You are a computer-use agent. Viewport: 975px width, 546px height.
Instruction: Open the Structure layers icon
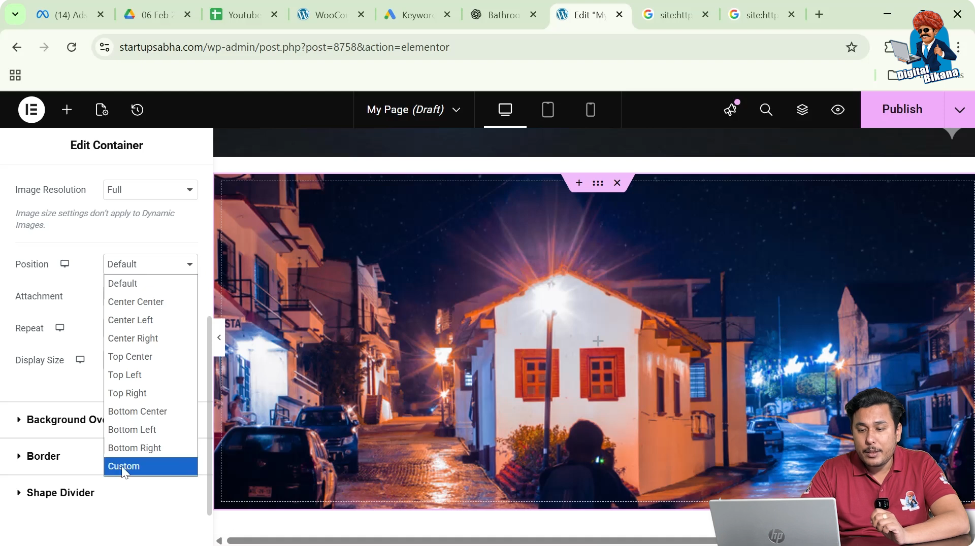[x=802, y=110]
